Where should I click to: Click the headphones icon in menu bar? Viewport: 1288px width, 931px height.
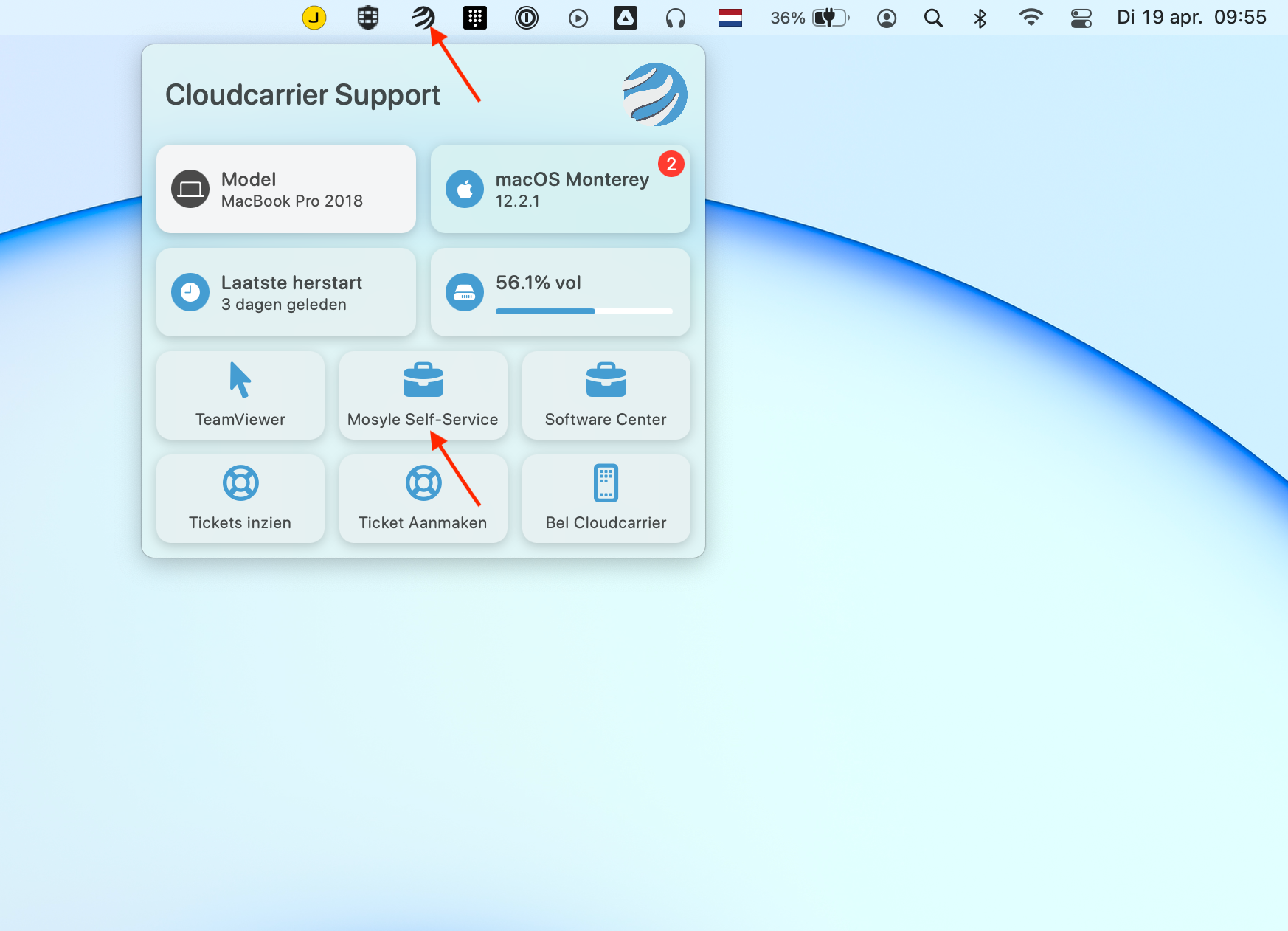(676, 18)
